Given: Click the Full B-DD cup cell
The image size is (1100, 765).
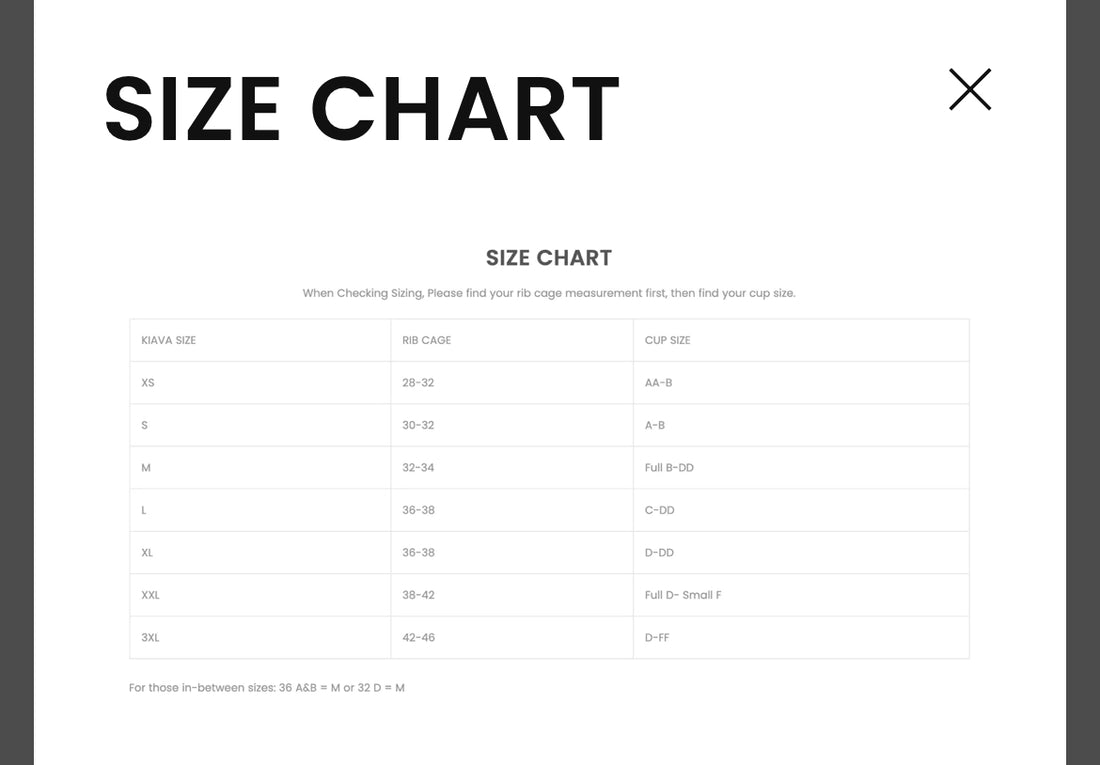Looking at the screenshot, I should point(669,468).
